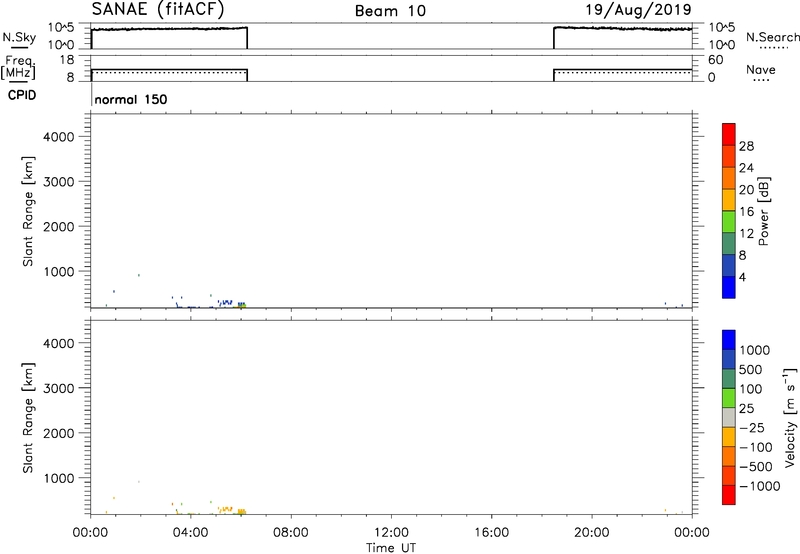The width and height of the screenshot is (800, 554).
Task: Click the green power echo cluster near 06:00
Action: [x=241, y=306]
